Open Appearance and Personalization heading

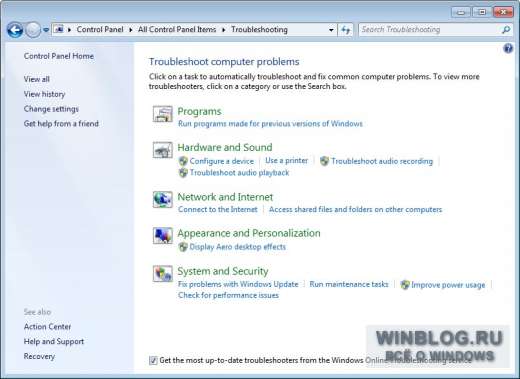(249, 233)
